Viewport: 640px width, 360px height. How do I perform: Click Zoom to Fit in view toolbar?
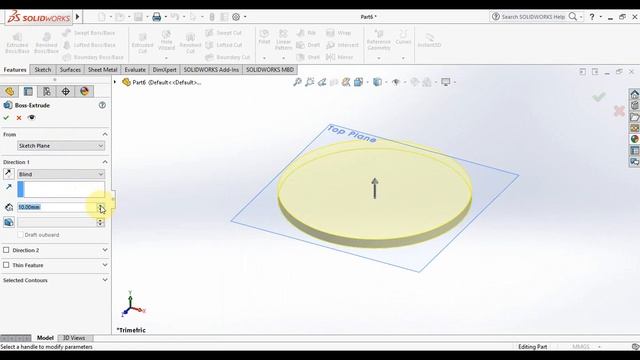click(298, 82)
